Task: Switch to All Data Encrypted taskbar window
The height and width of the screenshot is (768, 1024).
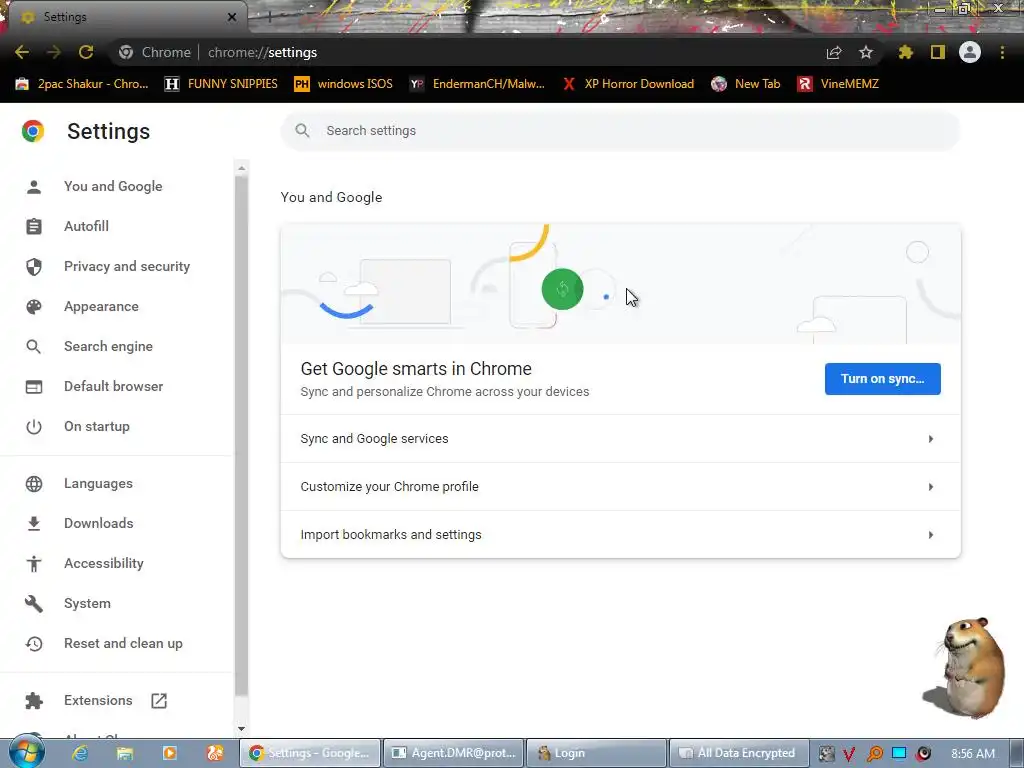Action: point(739,753)
